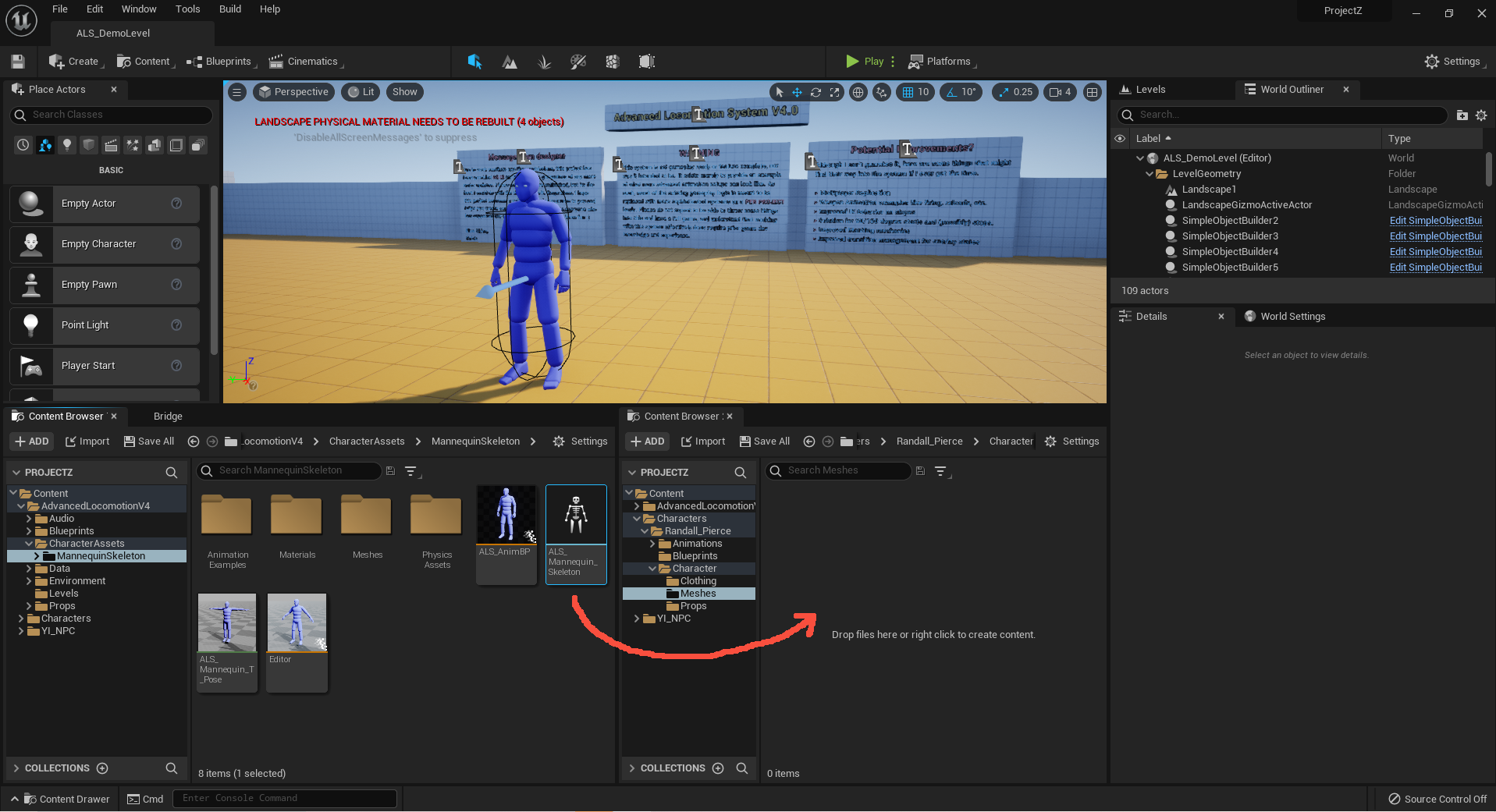Open the viewport hamburger options menu
The height and width of the screenshot is (812, 1496).
[x=237, y=92]
